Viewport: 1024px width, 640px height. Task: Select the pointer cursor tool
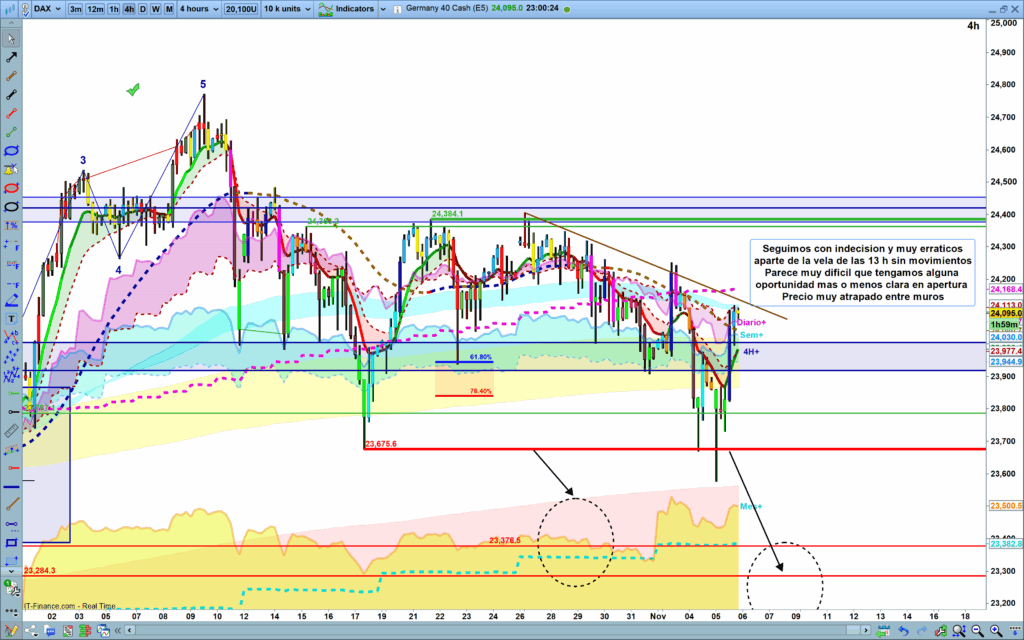tap(11, 39)
